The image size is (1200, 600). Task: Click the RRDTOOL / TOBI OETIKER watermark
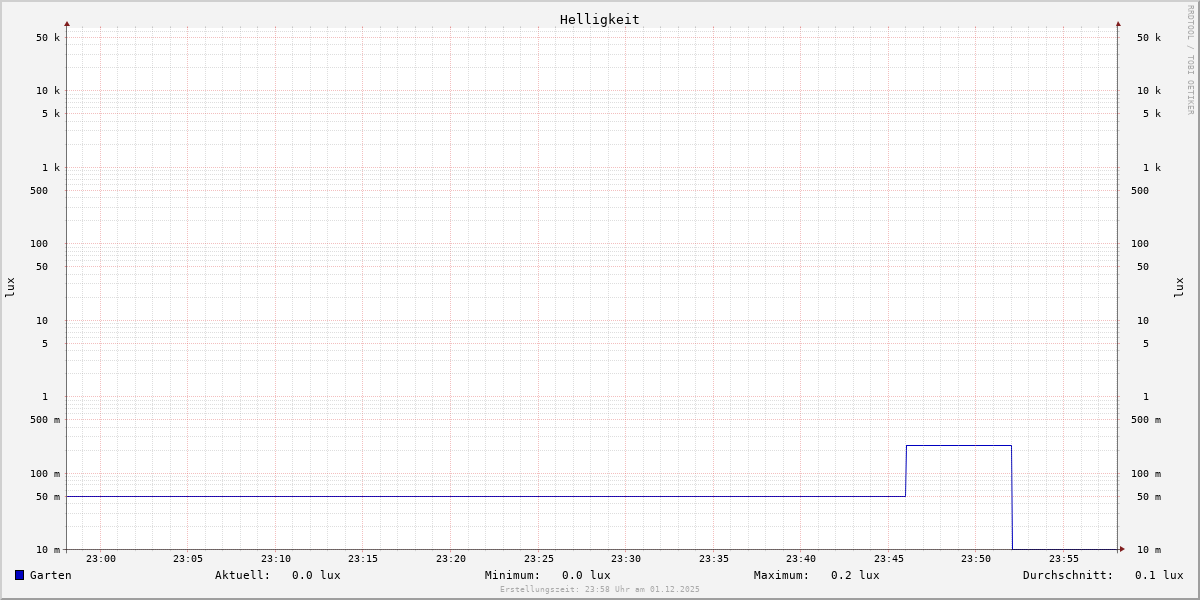coord(1190,60)
